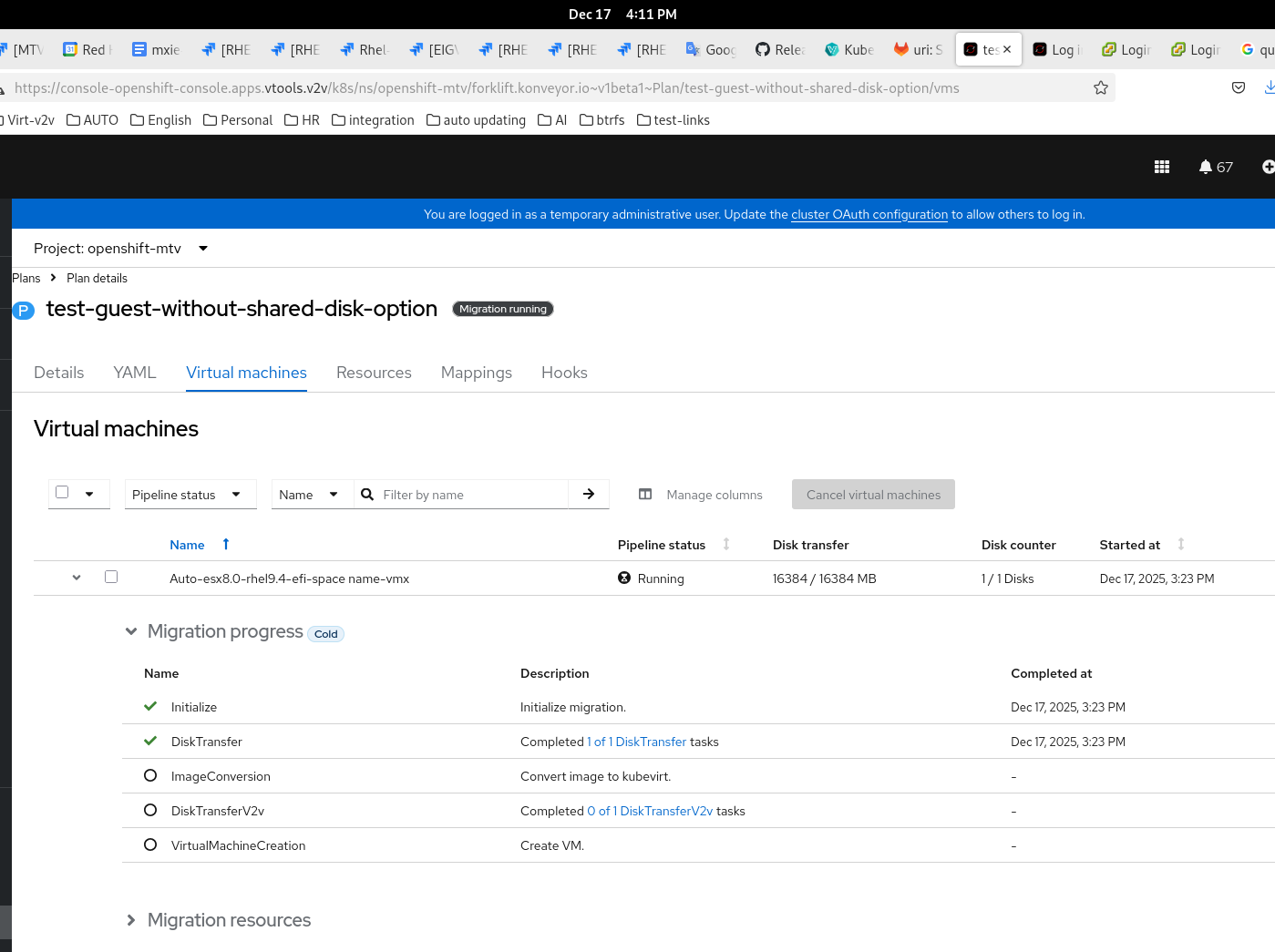1275x952 pixels.
Task: Switch to the 'Log i' browser tab
Action: pyautogui.click(x=1057, y=49)
